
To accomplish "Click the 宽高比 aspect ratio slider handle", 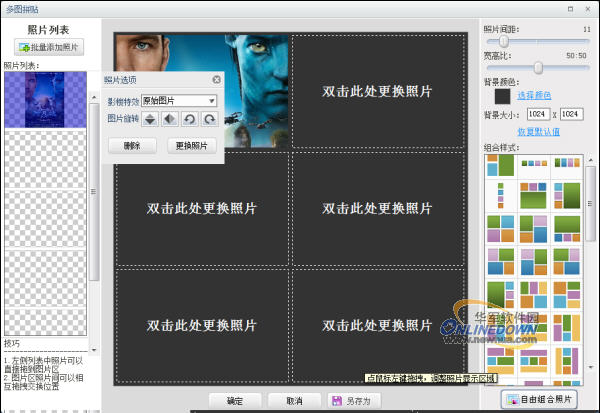I will pyautogui.click(x=538, y=68).
